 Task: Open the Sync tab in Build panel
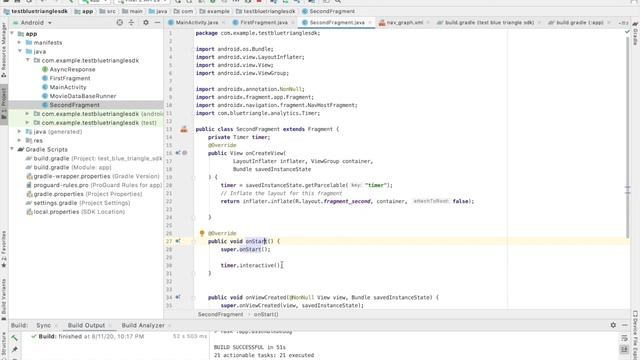click(x=44, y=325)
